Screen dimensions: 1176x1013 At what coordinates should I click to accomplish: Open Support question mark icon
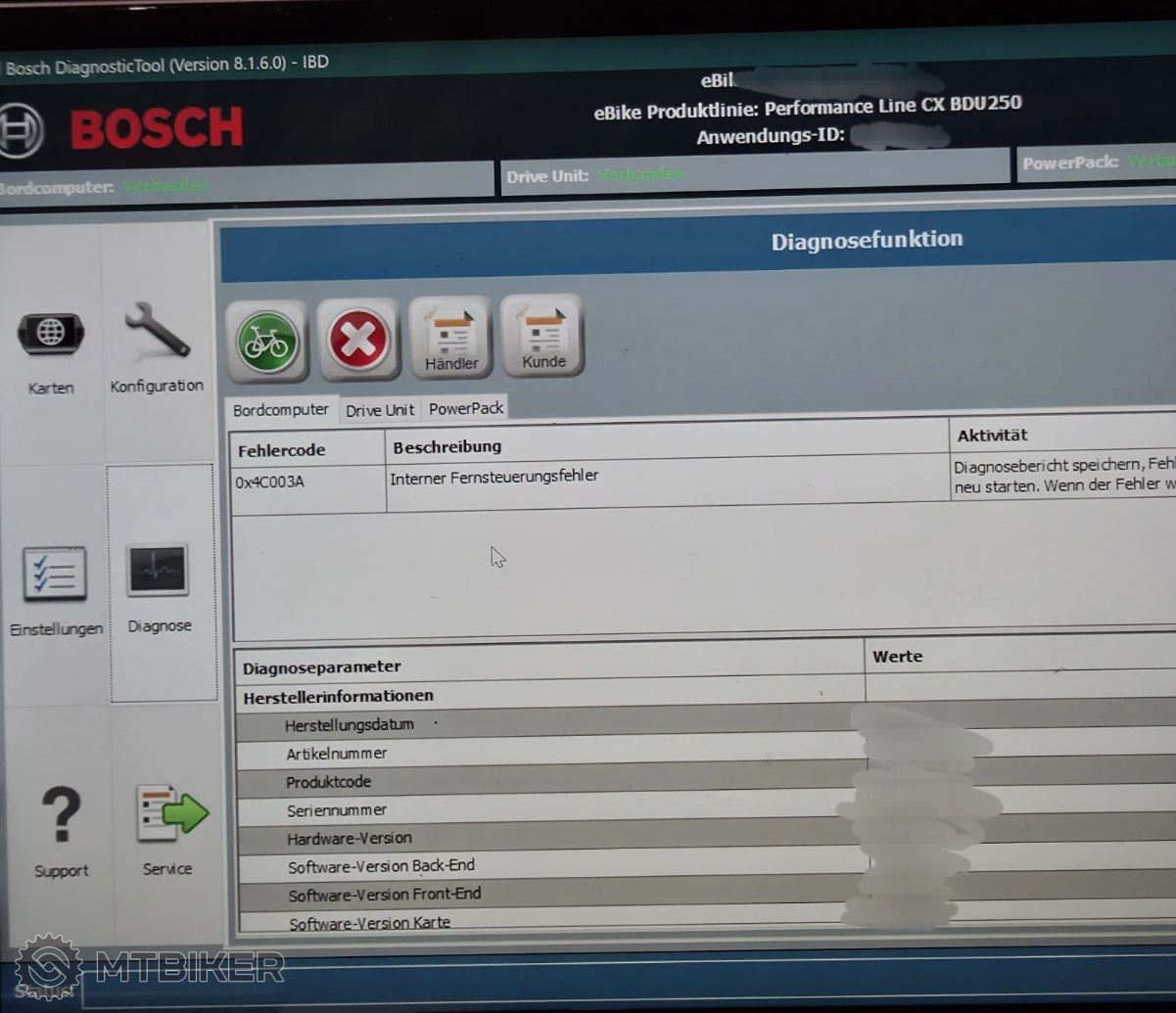pyautogui.click(x=61, y=815)
